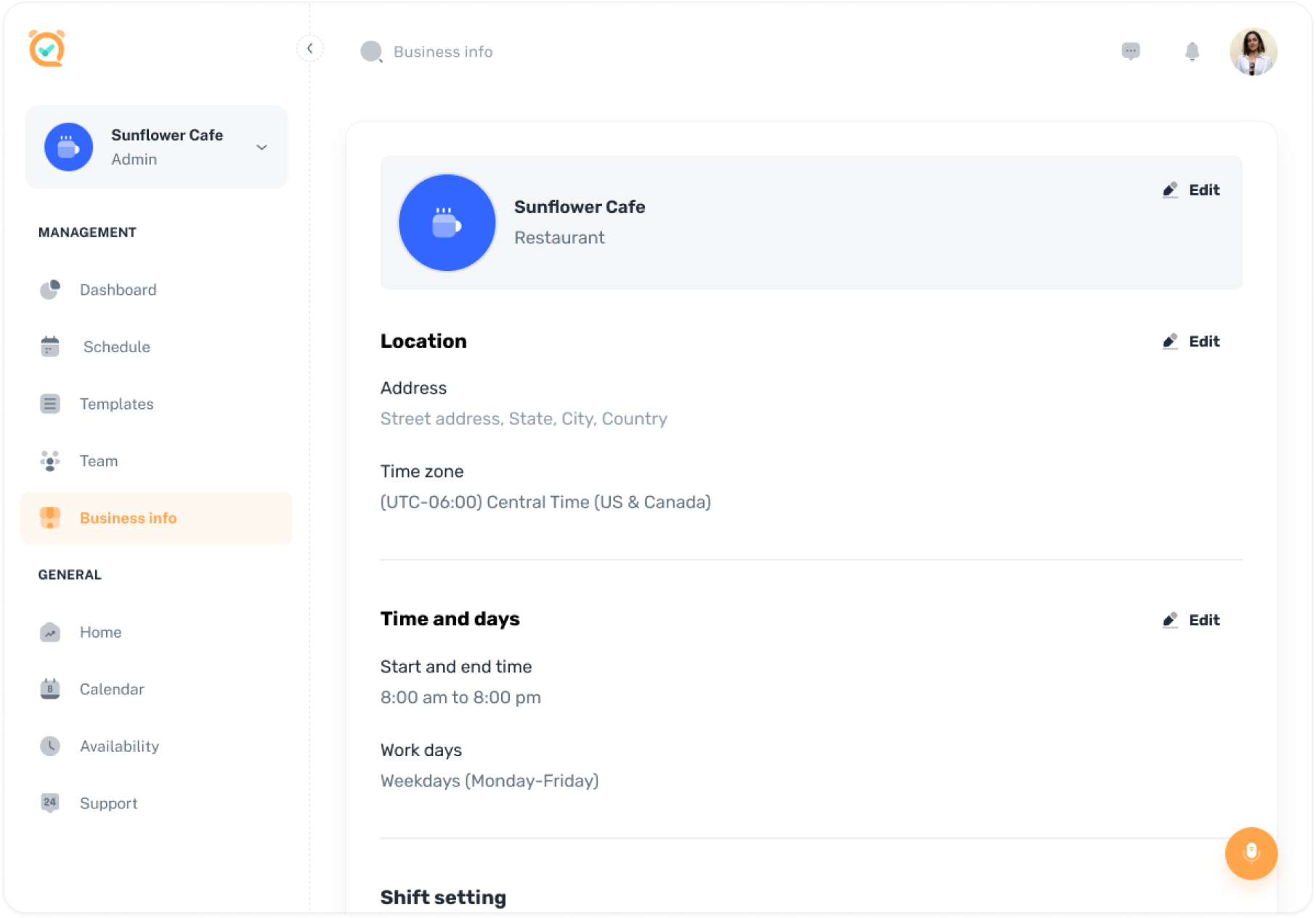
Task: Go to Schedule in the sidebar
Action: (116, 347)
